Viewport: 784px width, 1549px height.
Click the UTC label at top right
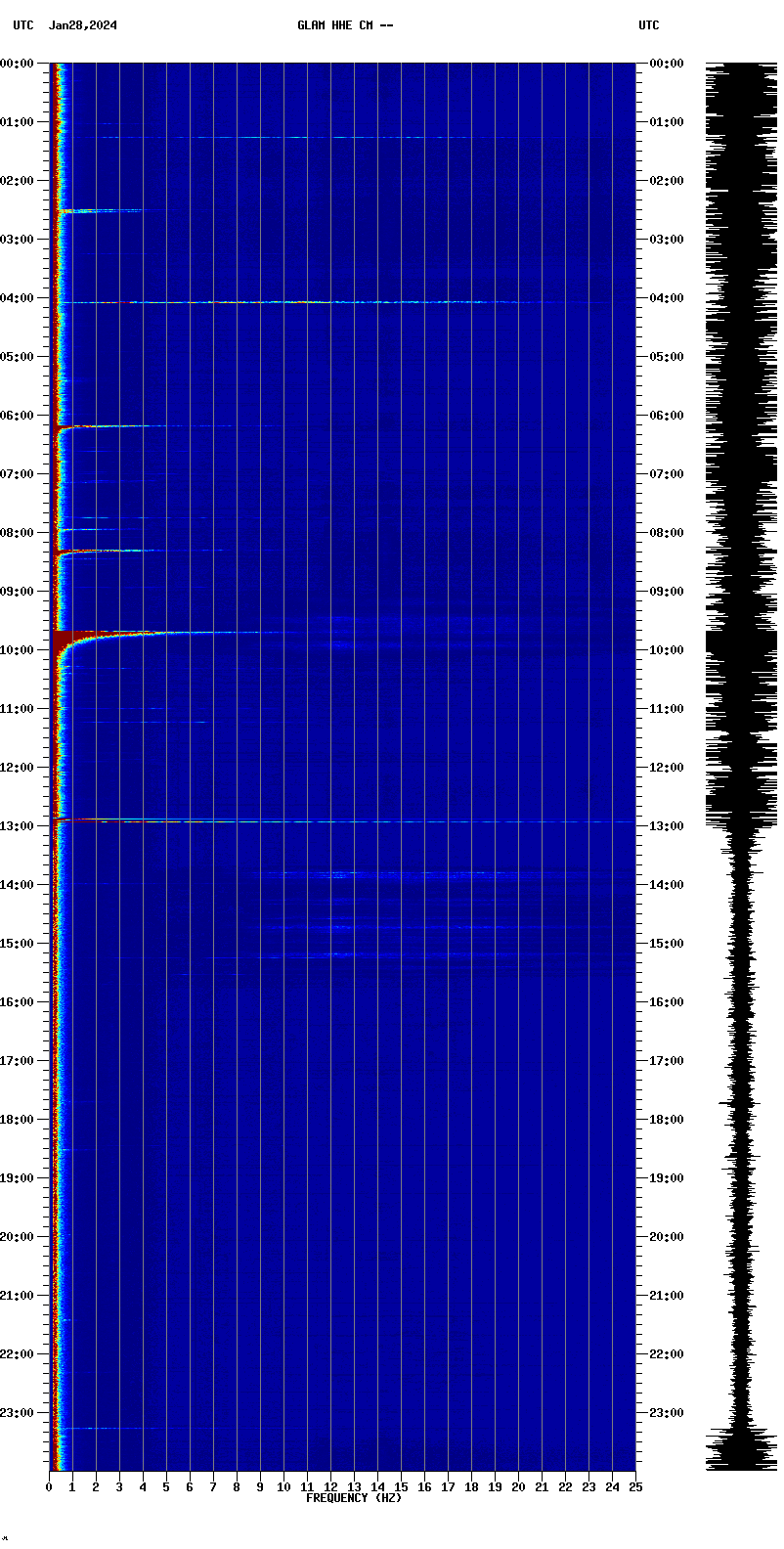pos(649,25)
